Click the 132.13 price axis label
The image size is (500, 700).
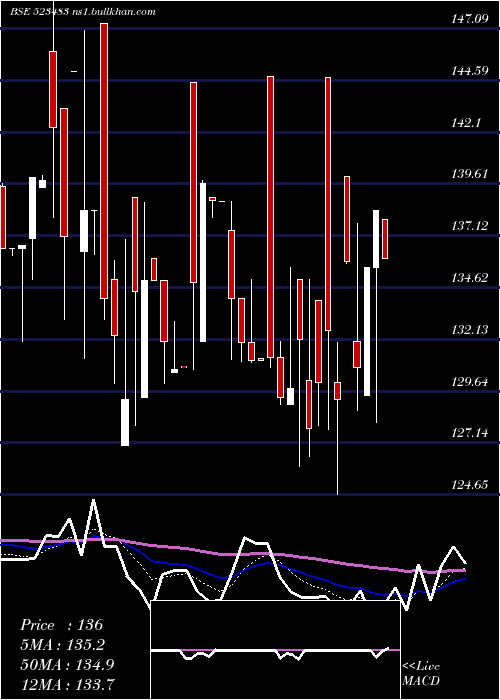[470, 329]
